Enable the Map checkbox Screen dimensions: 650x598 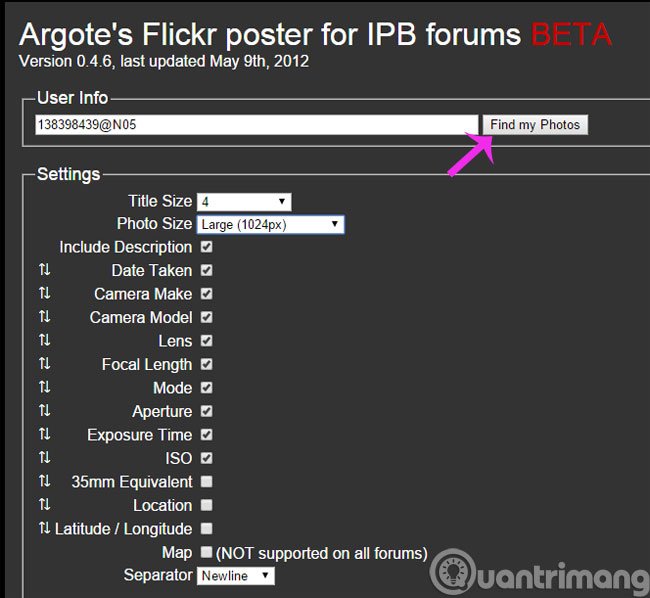click(x=206, y=552)
